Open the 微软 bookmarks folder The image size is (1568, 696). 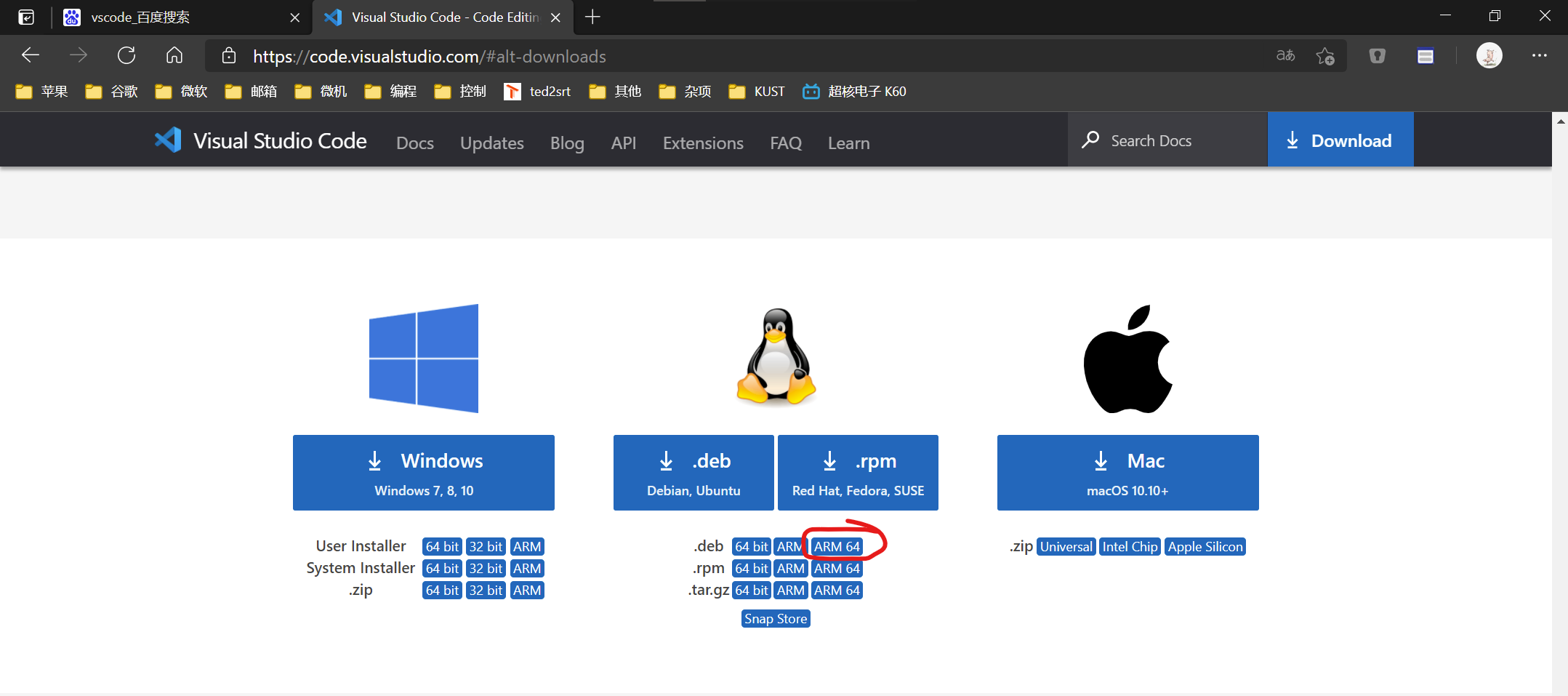coord(181,92)
